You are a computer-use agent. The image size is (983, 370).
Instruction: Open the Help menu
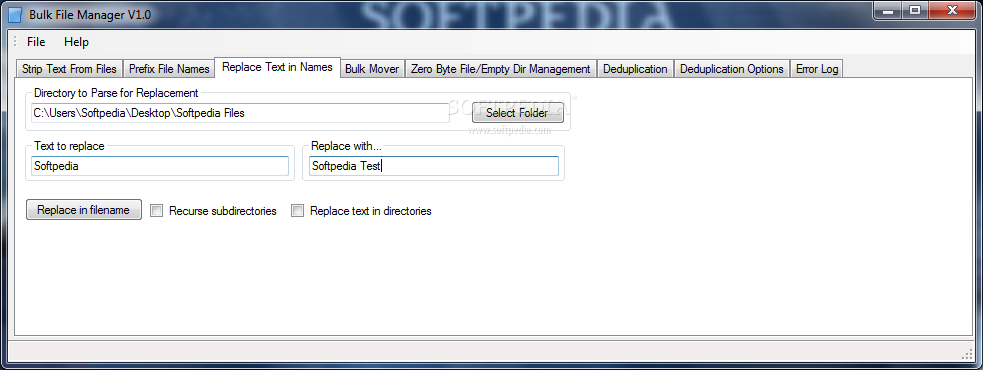[x=76, y=42]
